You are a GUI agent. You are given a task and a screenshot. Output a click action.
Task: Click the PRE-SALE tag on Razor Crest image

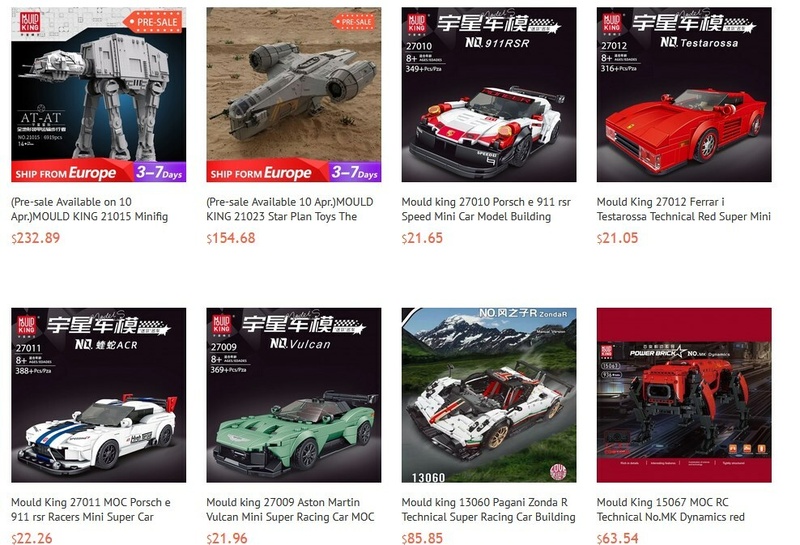click(x=354, y=22)
